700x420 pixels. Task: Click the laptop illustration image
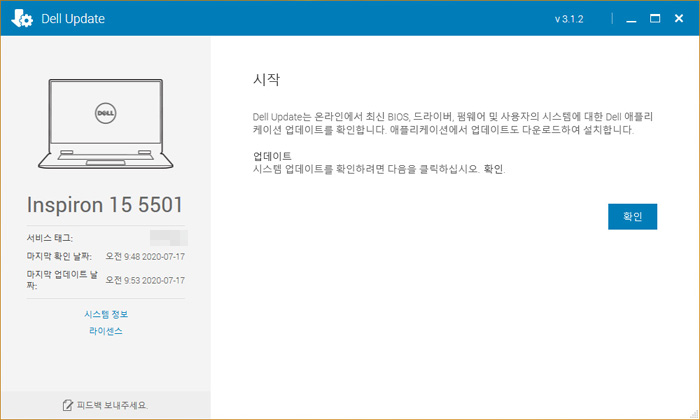[x=106, y=124]
